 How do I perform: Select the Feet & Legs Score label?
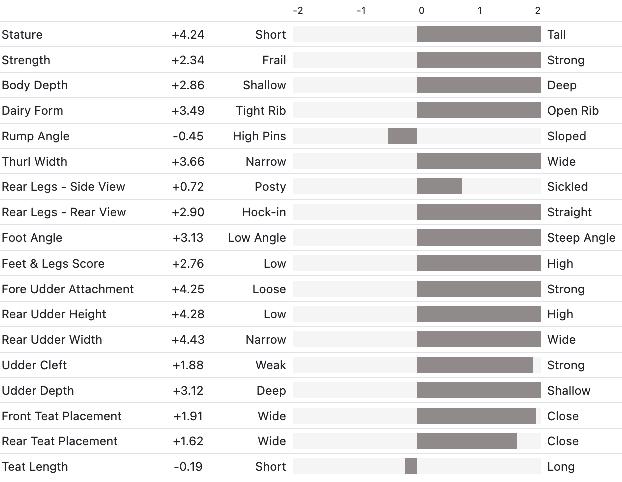[x=53, y=264]
